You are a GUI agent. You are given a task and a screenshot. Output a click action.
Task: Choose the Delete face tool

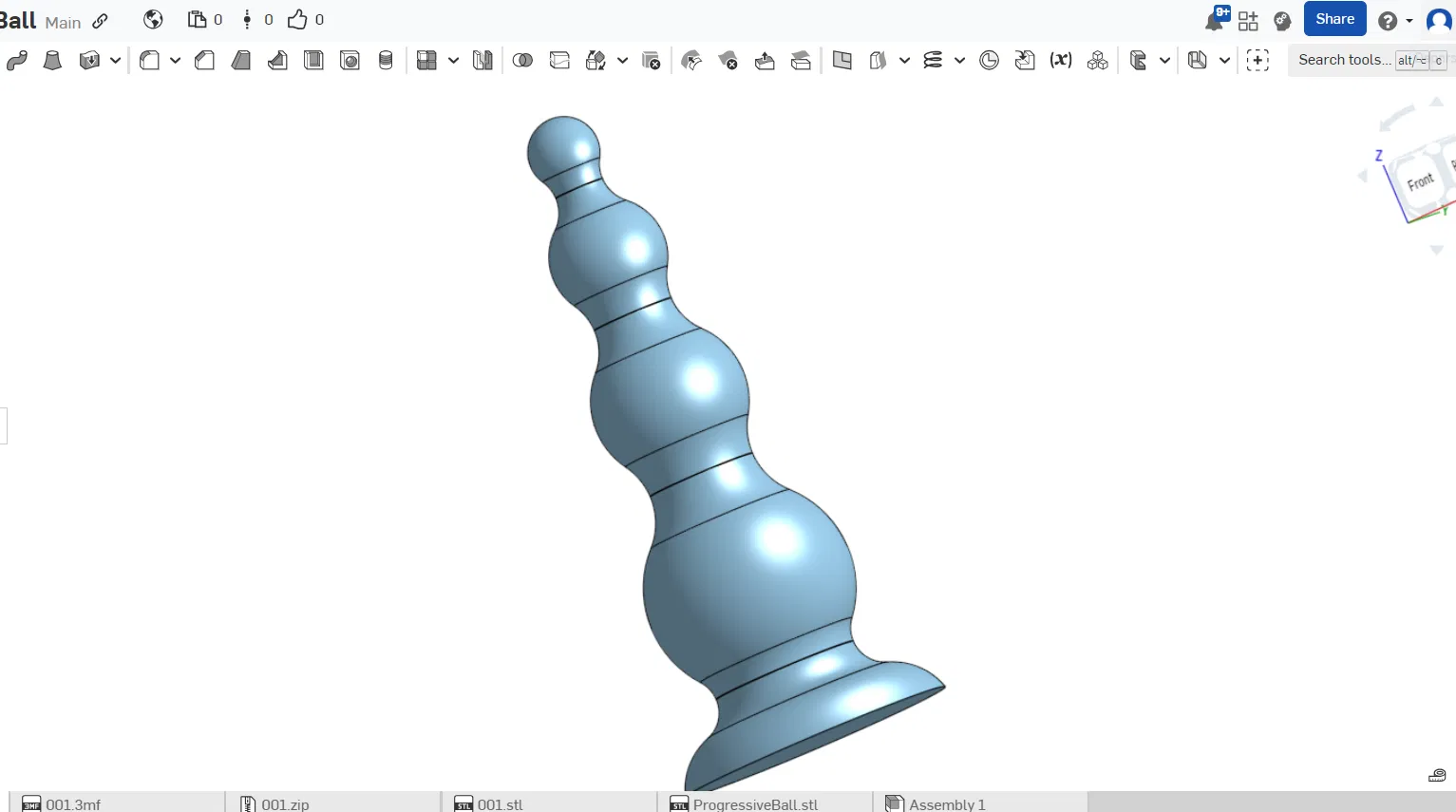[x=728, y=61]
